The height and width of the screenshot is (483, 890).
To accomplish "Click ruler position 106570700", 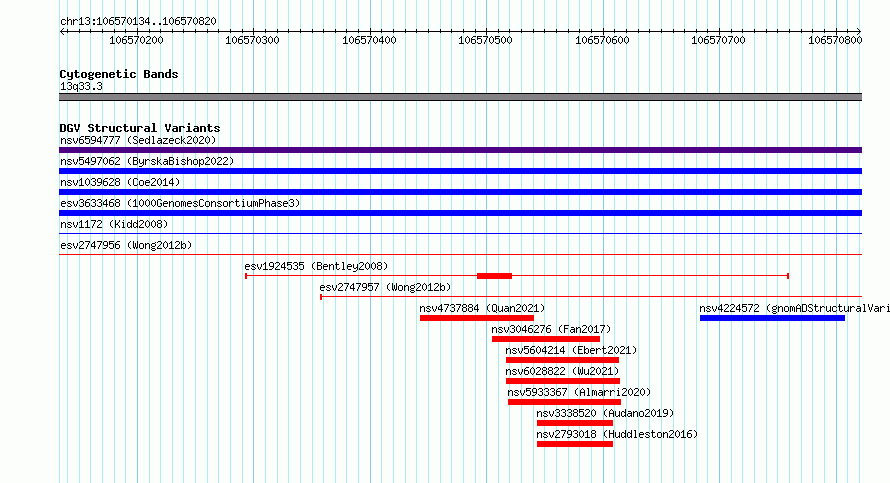I will [719, 40].
